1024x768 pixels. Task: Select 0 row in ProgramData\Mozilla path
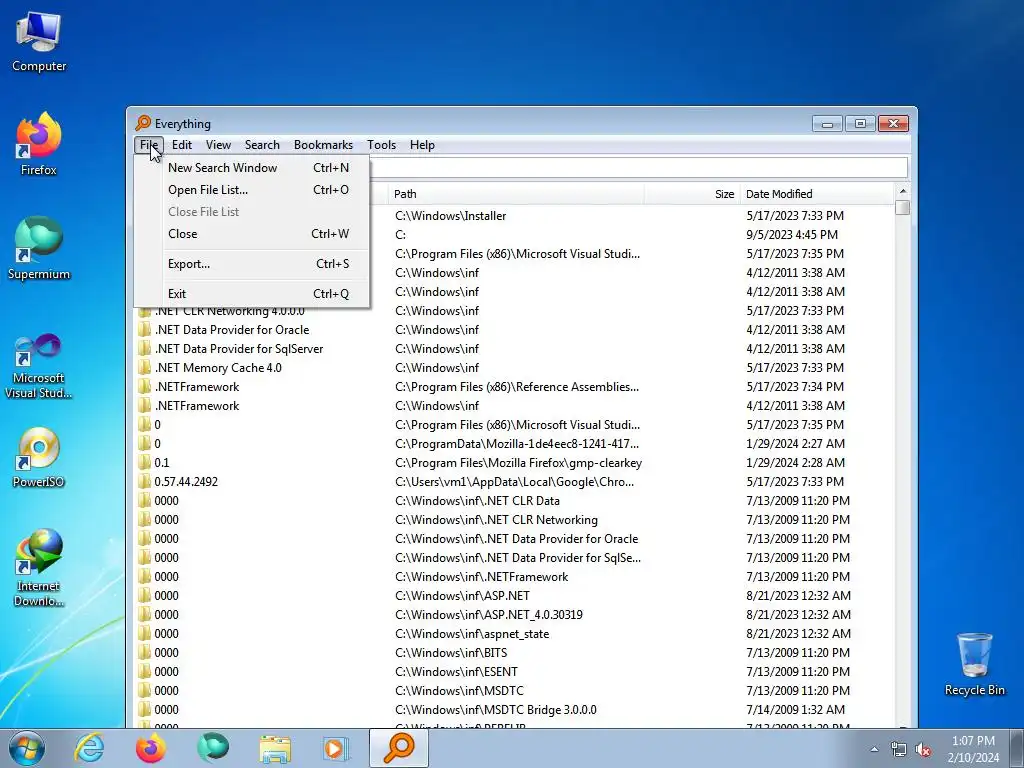(515, 443)
